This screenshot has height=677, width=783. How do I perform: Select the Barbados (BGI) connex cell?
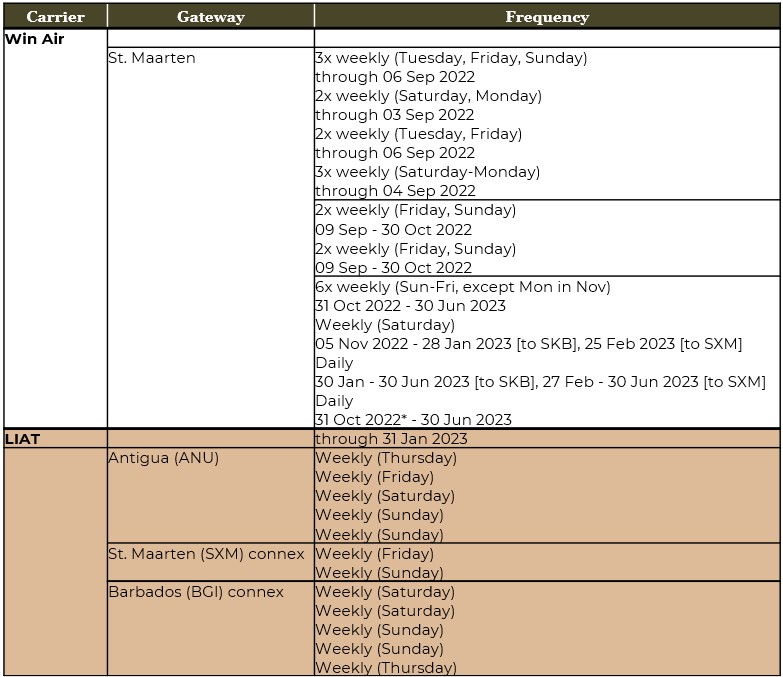196,592
